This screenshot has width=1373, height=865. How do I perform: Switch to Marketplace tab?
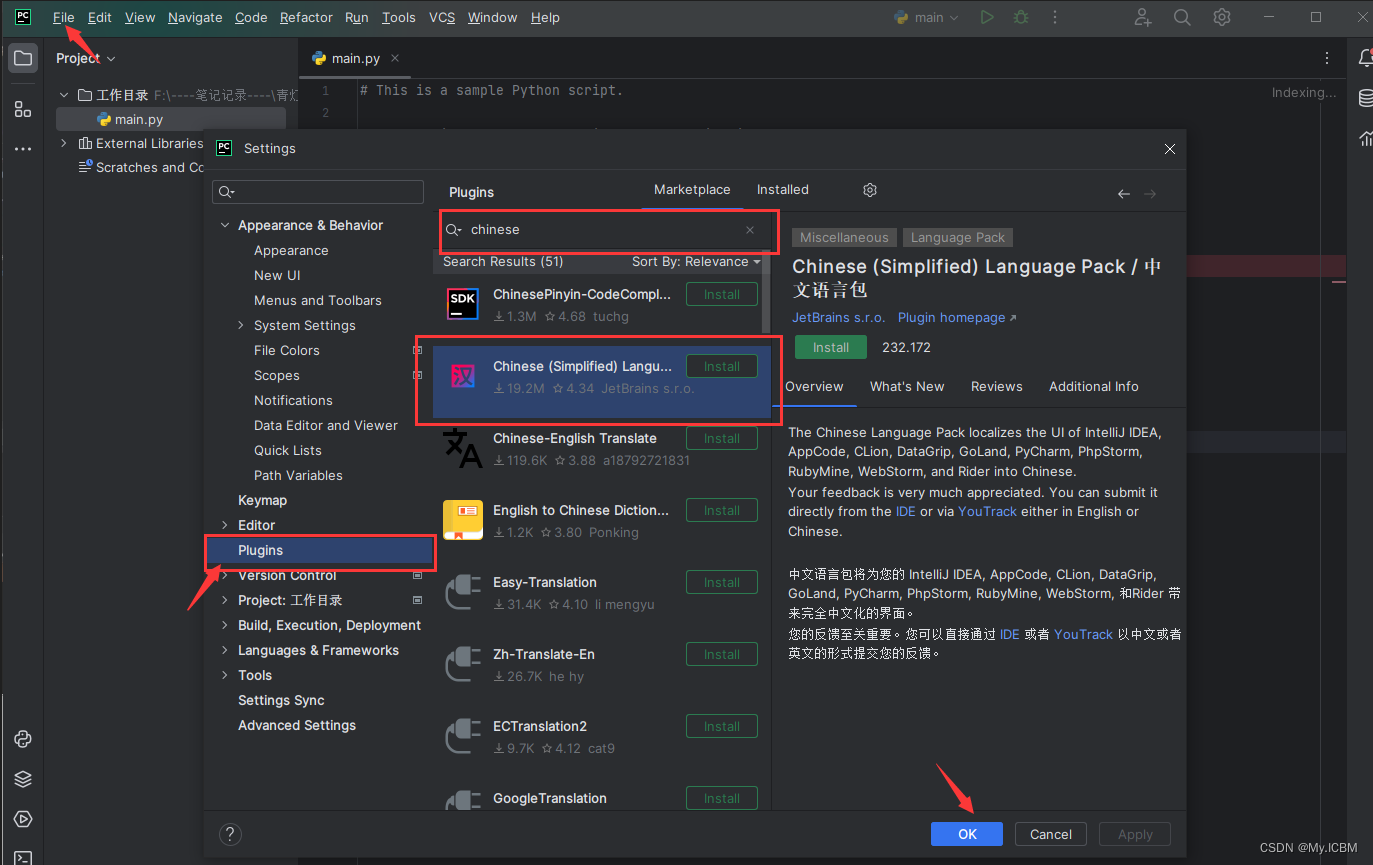click(692, 190)
